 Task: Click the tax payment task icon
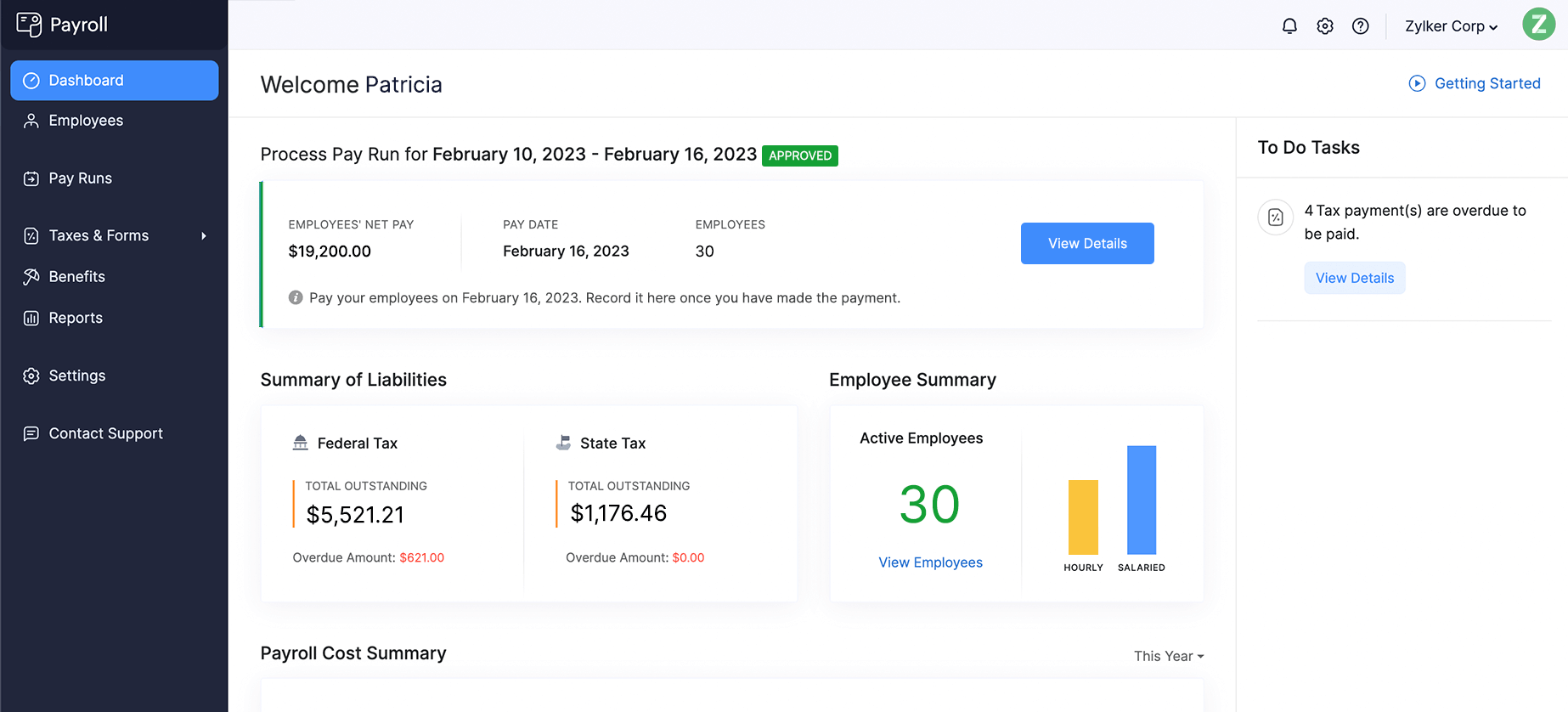(x=1275, y=218)
